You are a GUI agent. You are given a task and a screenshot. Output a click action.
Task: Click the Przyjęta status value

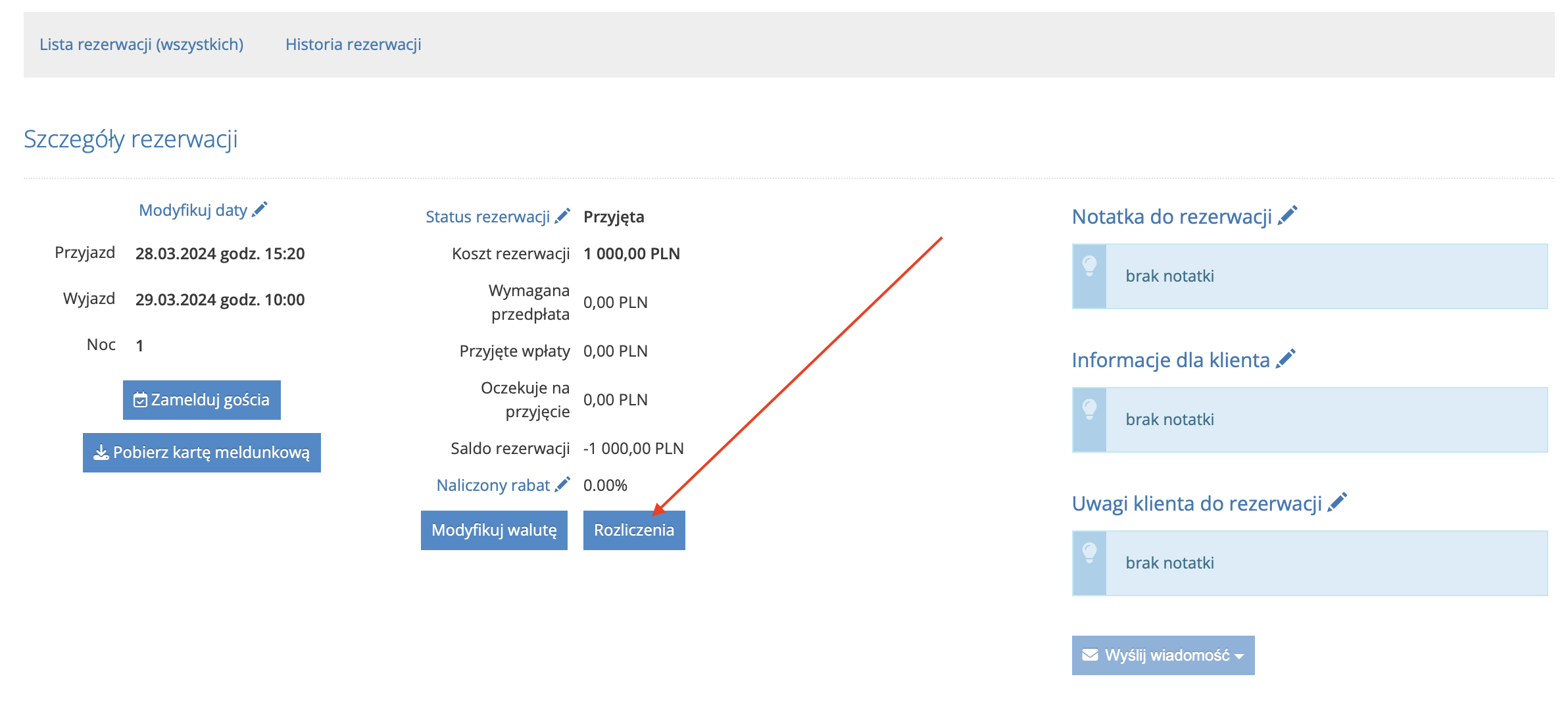(614, 216)
